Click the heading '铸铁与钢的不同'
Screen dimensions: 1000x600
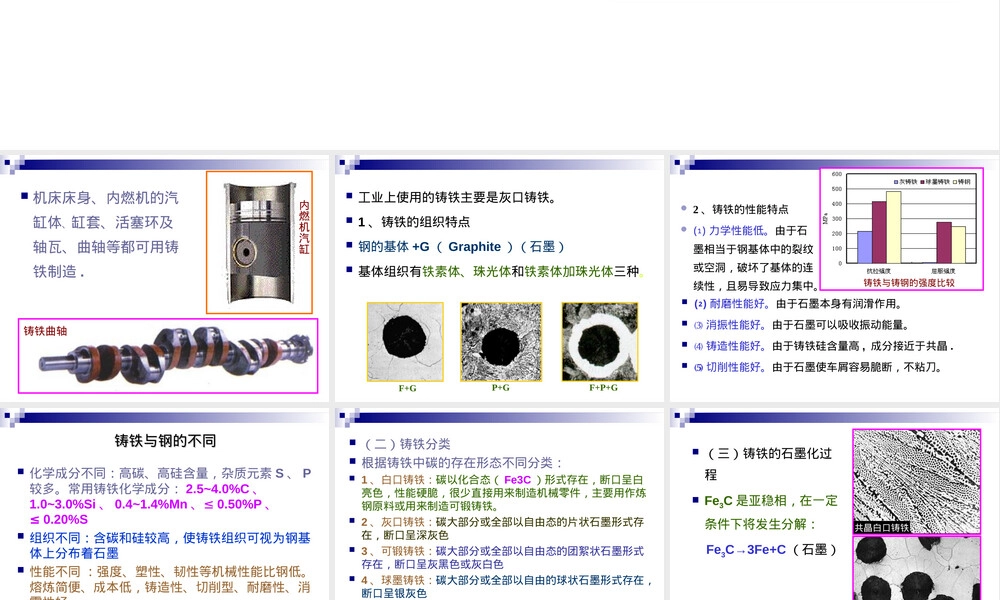coord(165,441)
